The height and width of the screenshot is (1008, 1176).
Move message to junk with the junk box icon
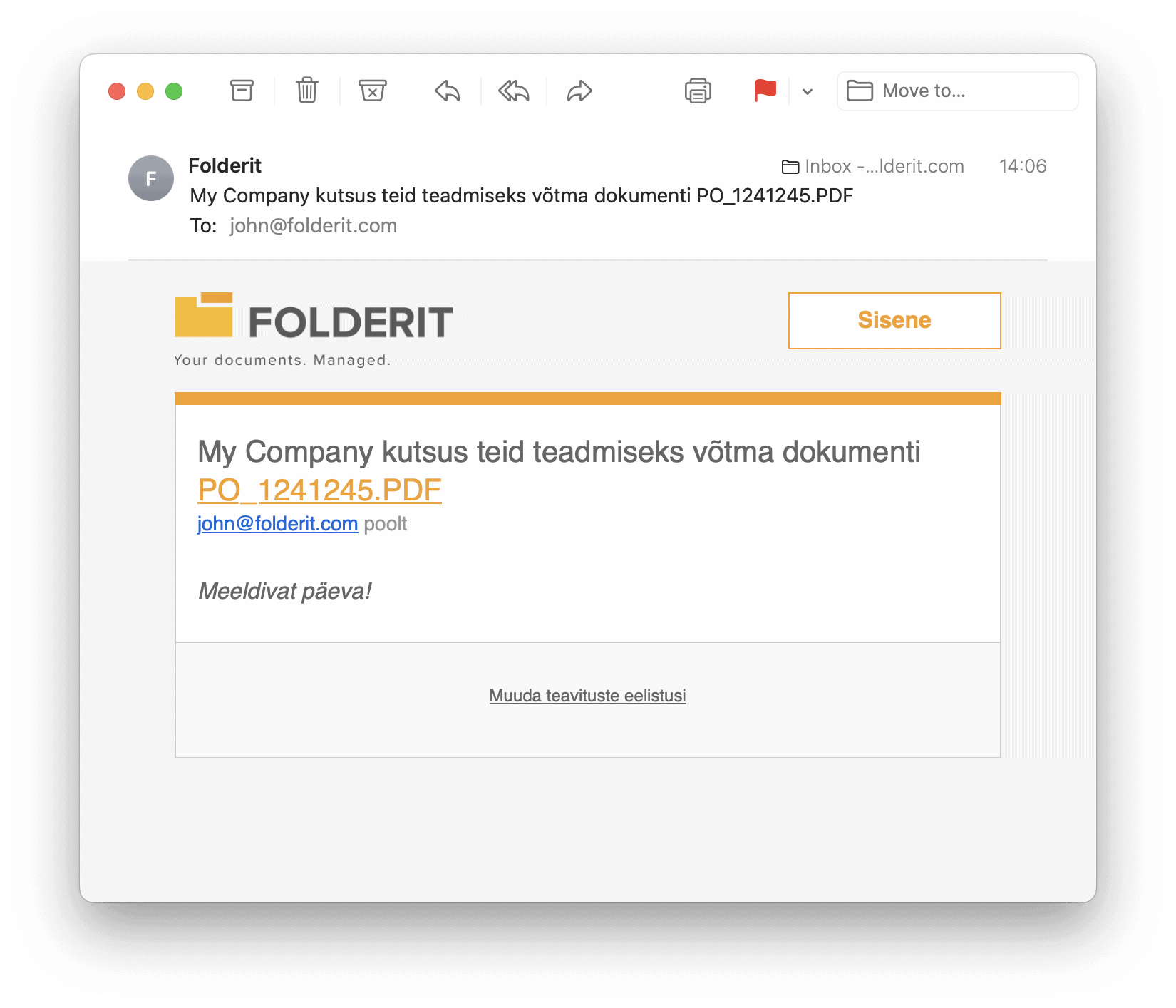tap(372, 91)
